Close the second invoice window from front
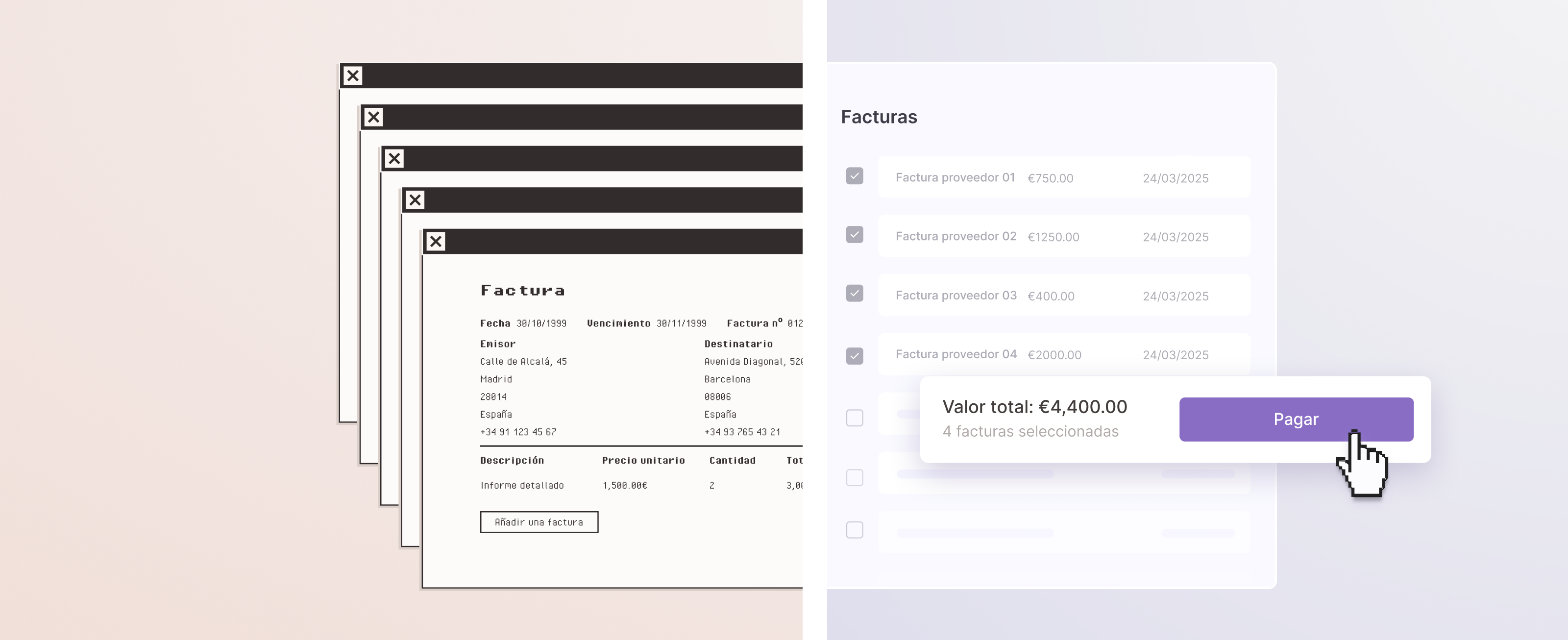The width and height of the screenshot is (1568, 640). tap(415, 200)
